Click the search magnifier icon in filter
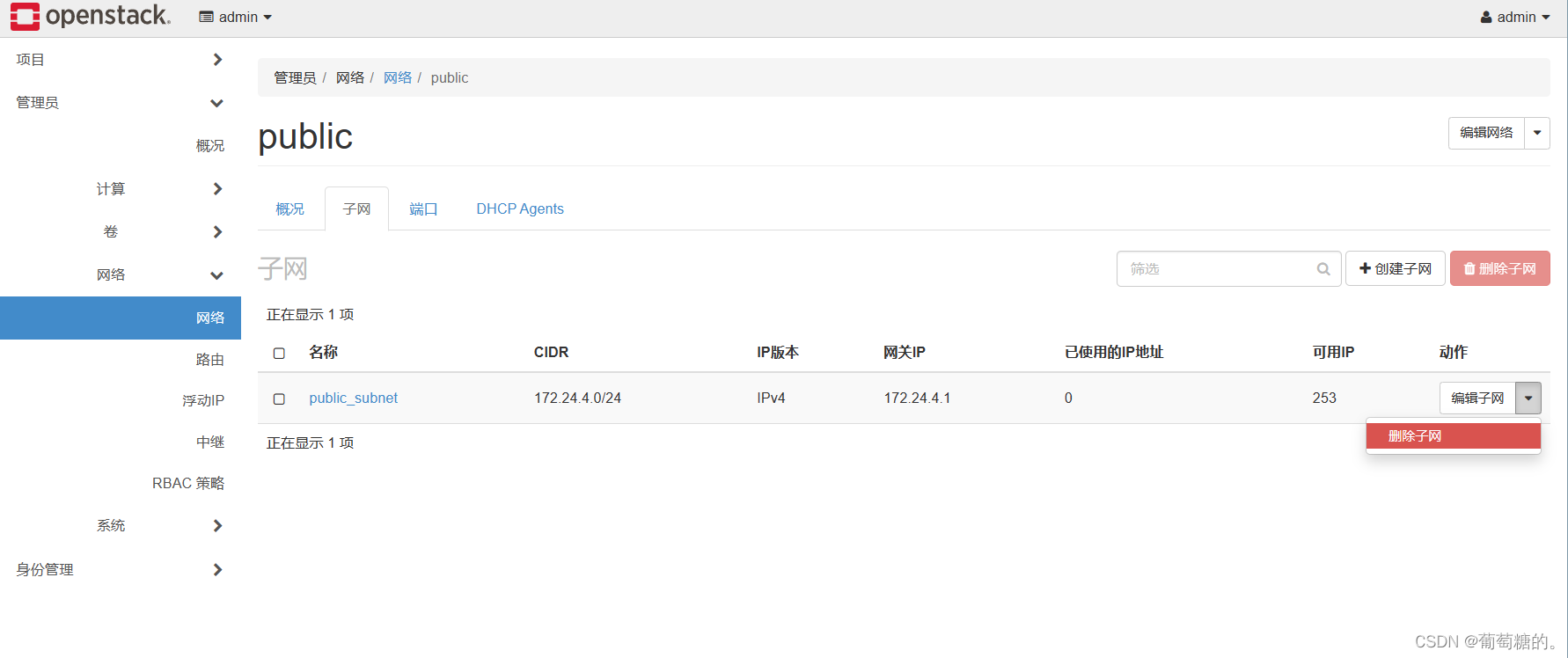The image size is (1568, 658). tap(1323, 269)
